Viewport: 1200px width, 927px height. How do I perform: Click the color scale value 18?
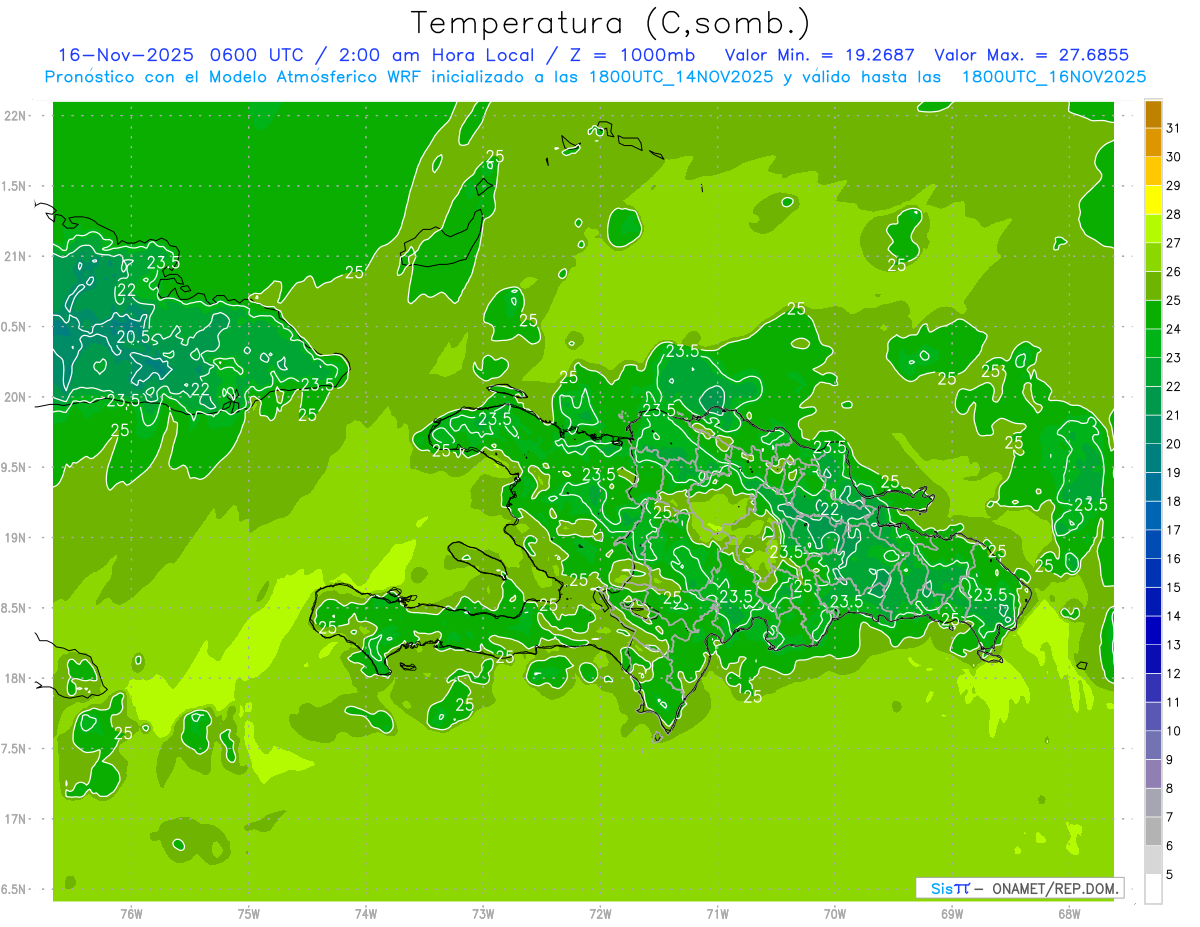[x=1174, y=501]
